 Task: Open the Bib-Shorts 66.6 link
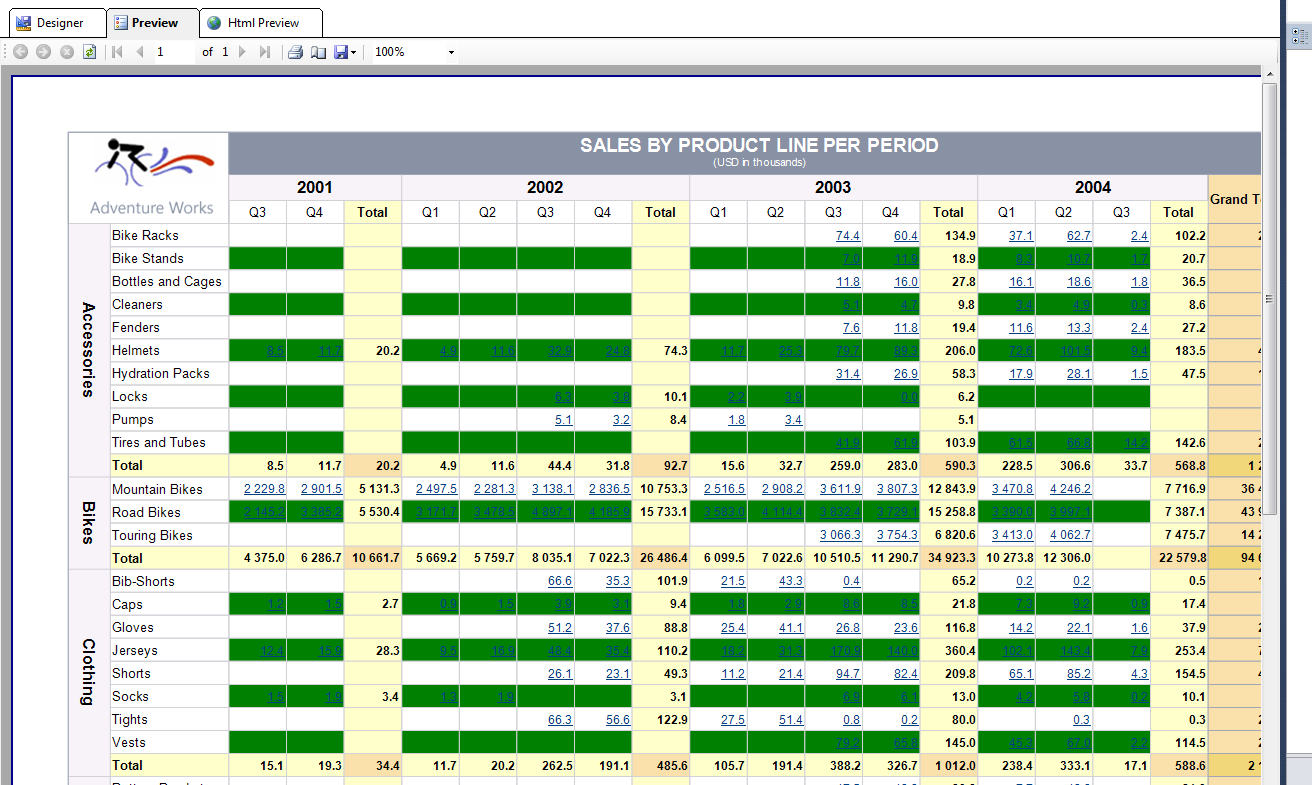pyautogui.click(x=560, y=581)
